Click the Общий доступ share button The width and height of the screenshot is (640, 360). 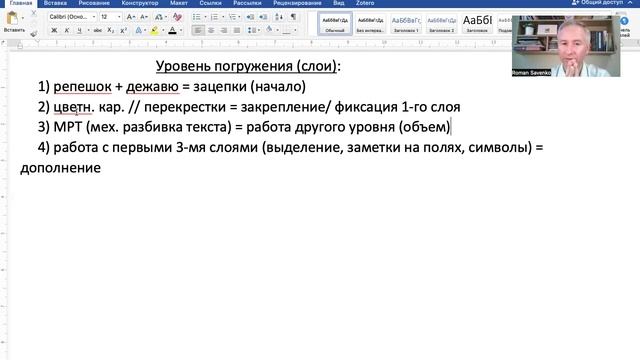(x=598, y=2)
